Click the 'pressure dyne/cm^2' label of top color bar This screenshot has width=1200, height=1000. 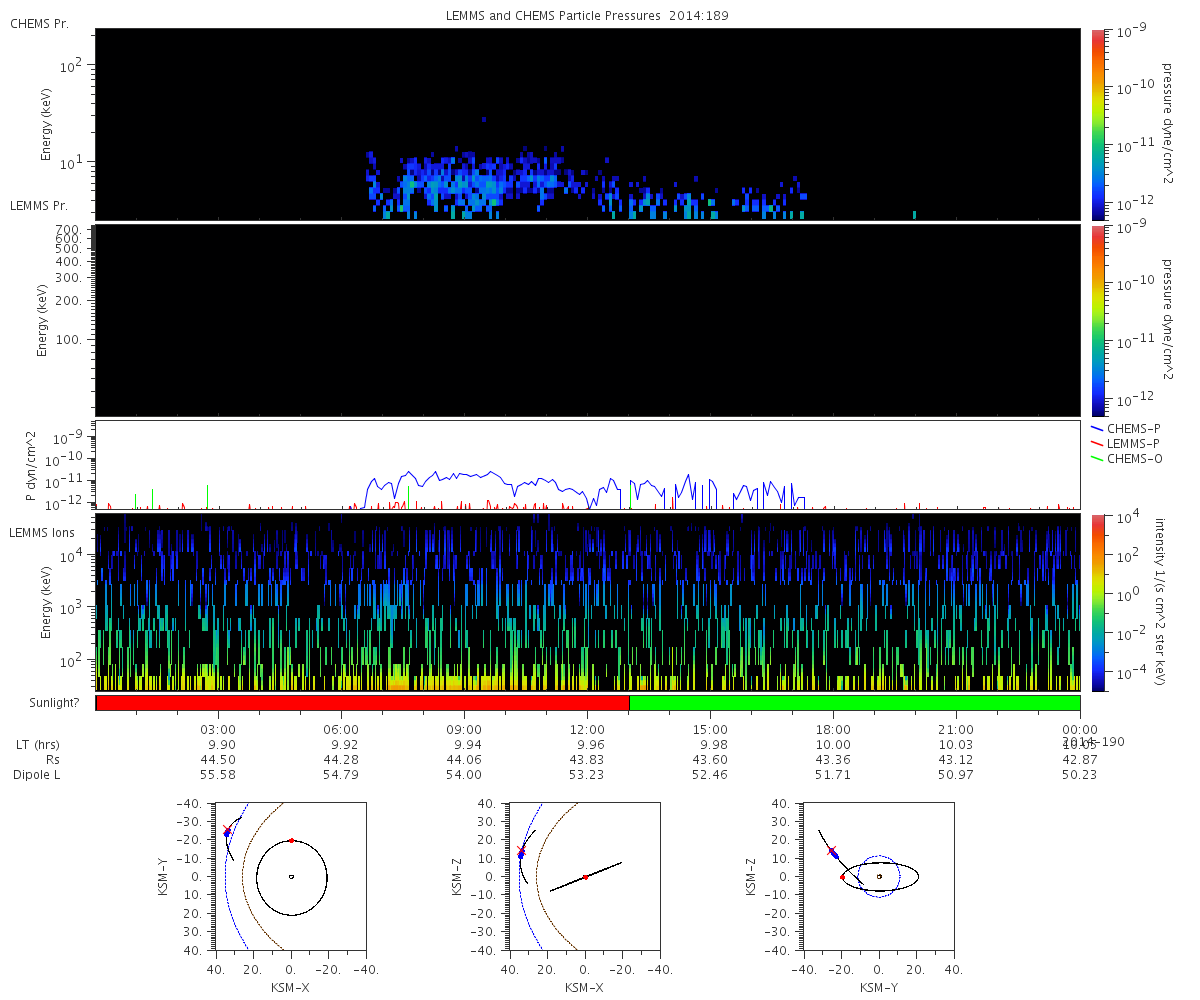tap(1167, 124)
